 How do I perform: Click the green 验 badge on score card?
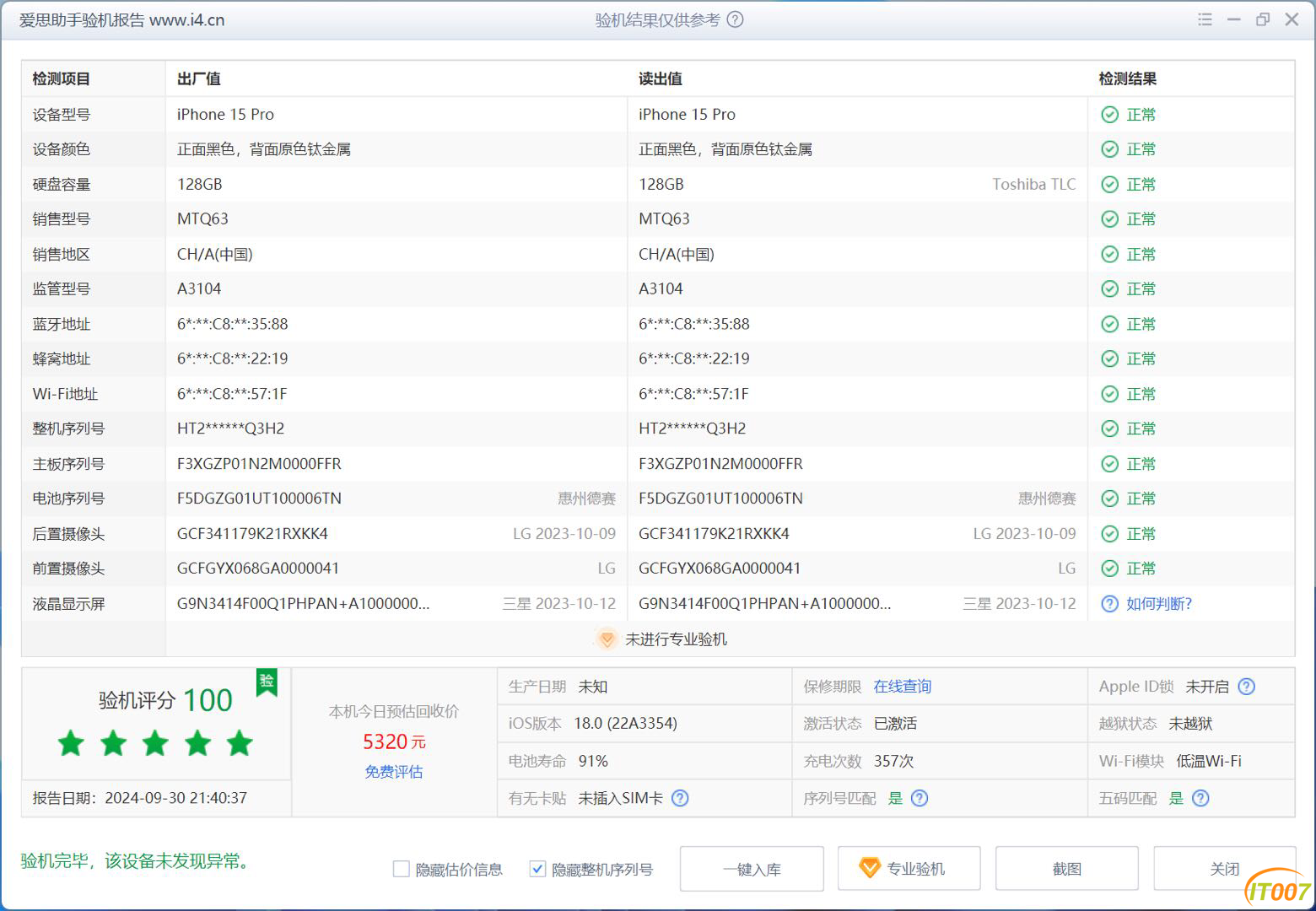coord(267,682)
